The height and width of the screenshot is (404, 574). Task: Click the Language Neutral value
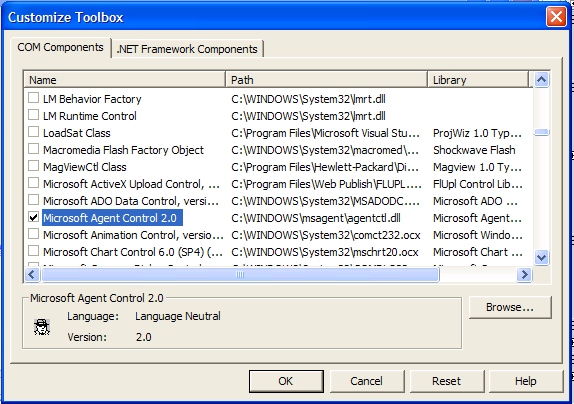(178, 316)
